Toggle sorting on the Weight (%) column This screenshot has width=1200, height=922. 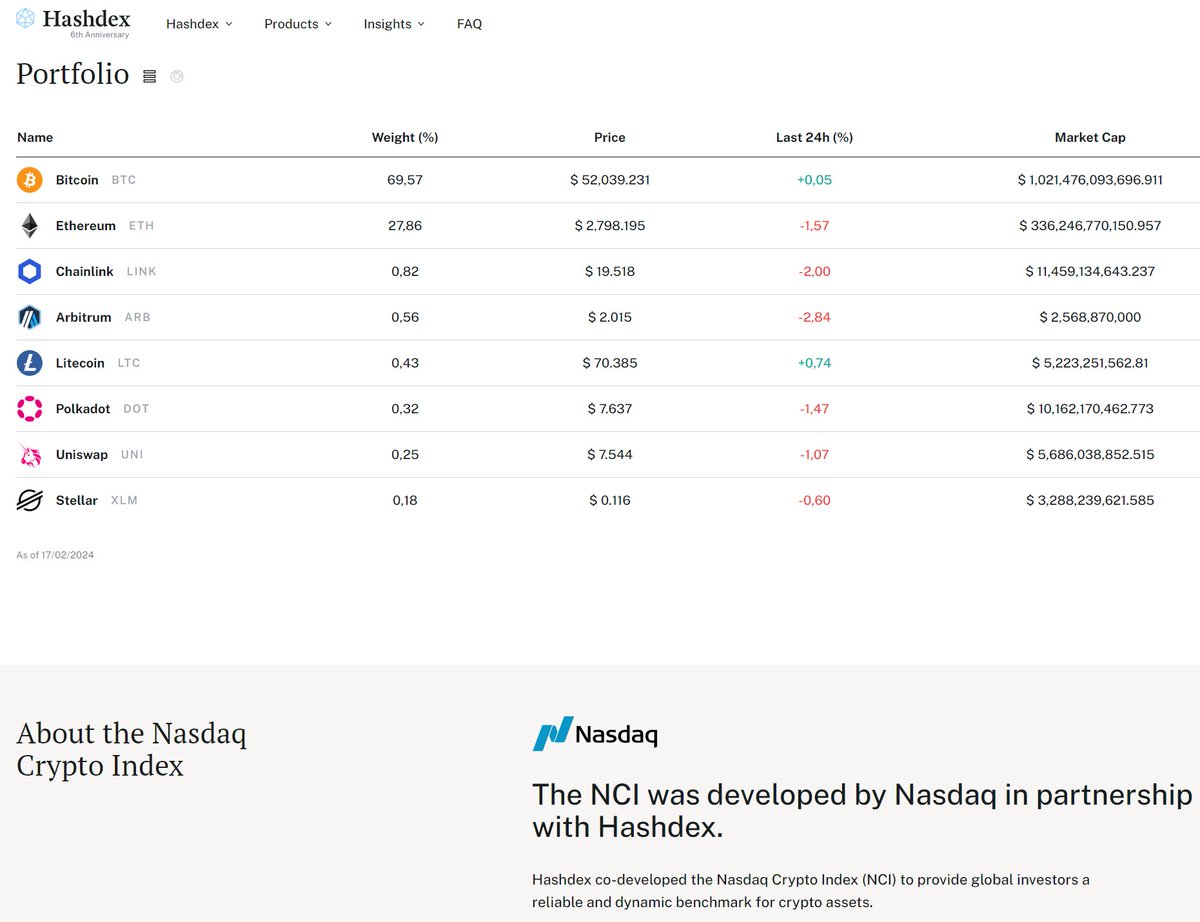tap(404, 137)
